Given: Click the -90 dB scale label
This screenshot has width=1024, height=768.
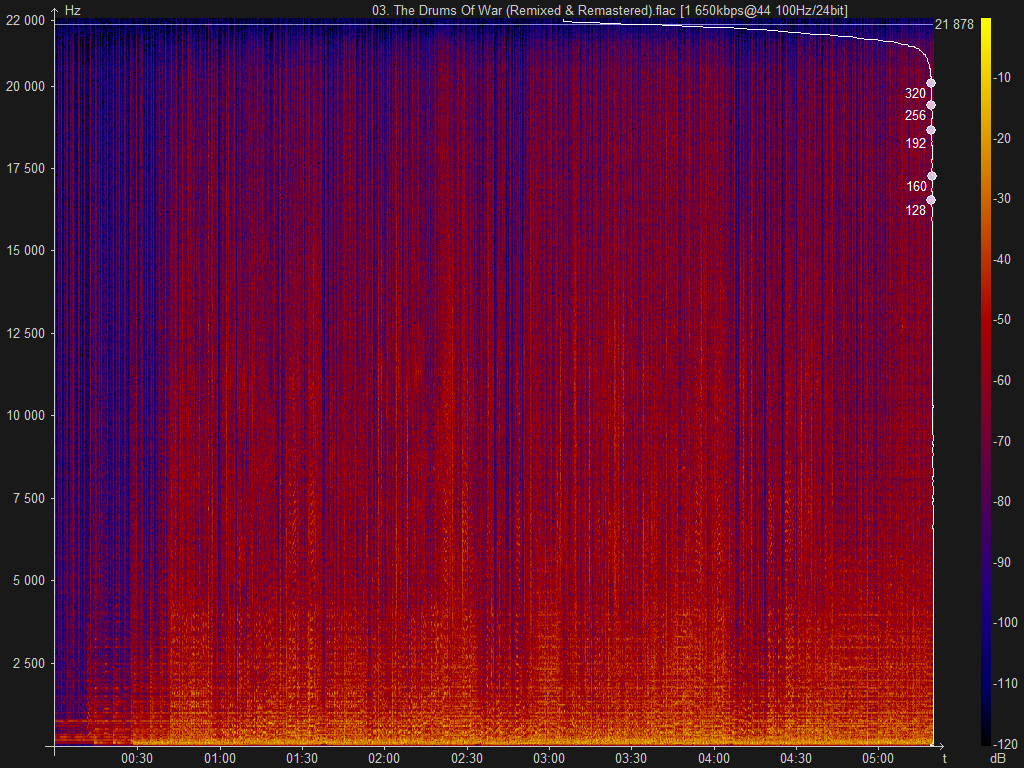Looking at the screenshot, I should coord(1002,562).
